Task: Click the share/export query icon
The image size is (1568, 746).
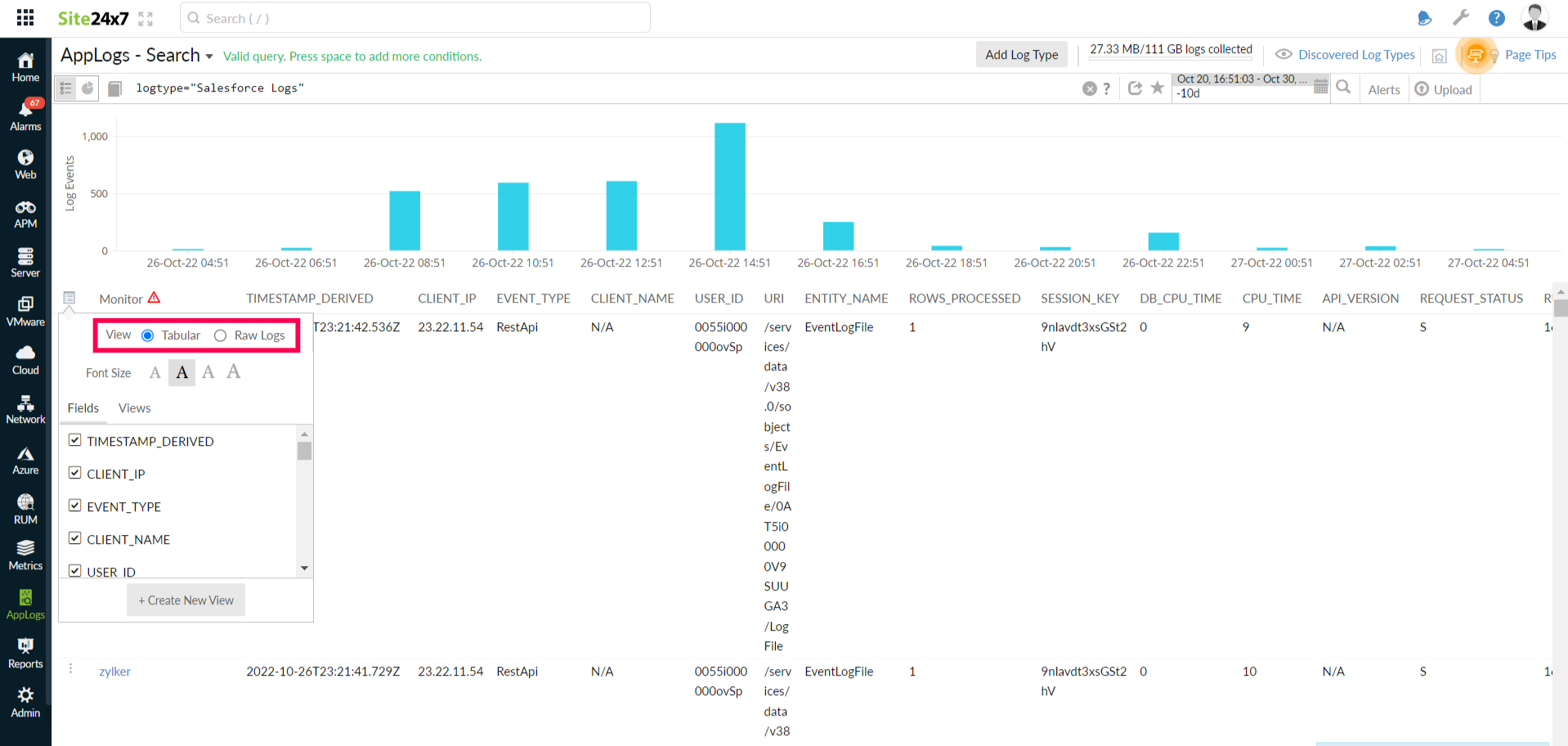Action: [x=1136, y=88]
